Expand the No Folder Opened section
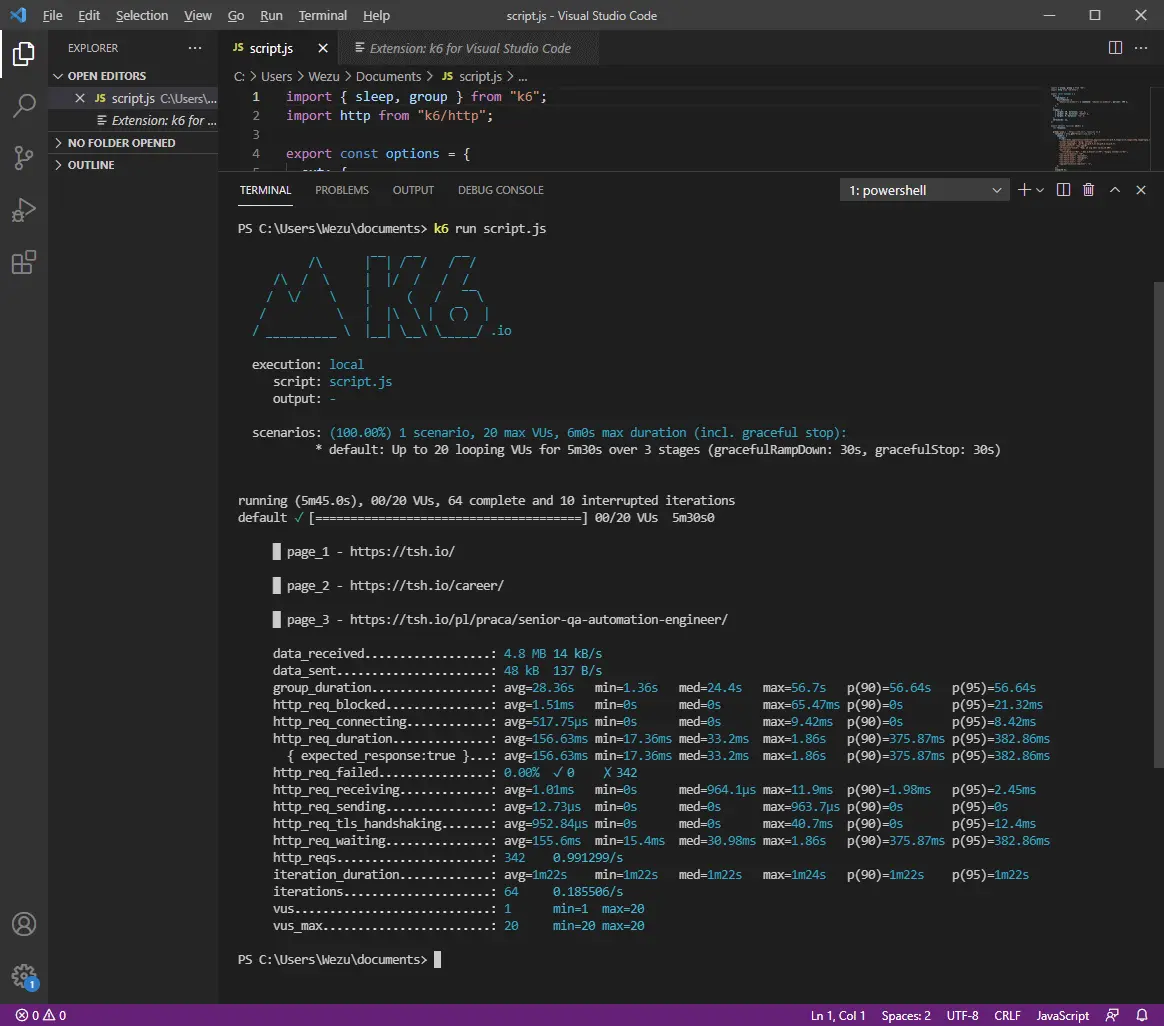The height and width of the screenshot is (1026, 1164). tap(121, 143)
